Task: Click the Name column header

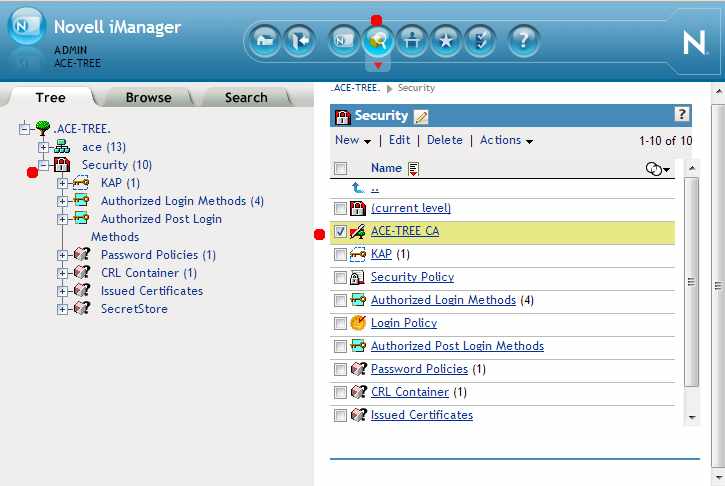Action: (386, 168)
